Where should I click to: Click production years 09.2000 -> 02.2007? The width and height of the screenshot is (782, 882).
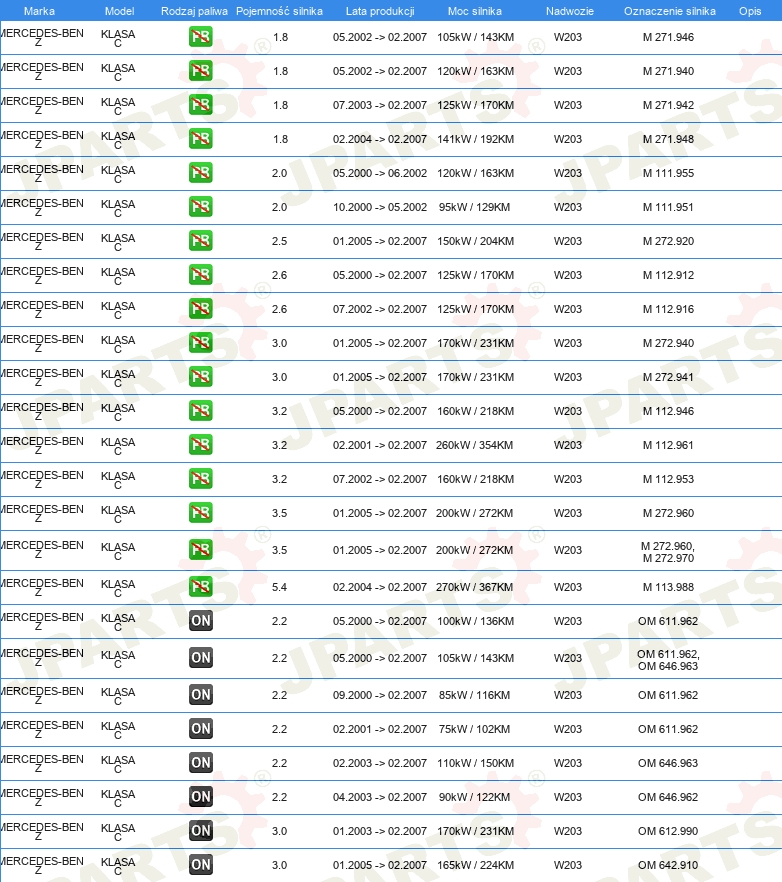coord(380,695)
